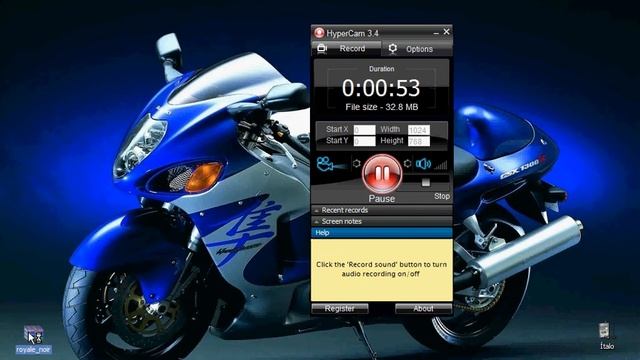Select the Italo desktop icon
The width and height of the screenshot is (640, 360).
(x=606, y=336)
